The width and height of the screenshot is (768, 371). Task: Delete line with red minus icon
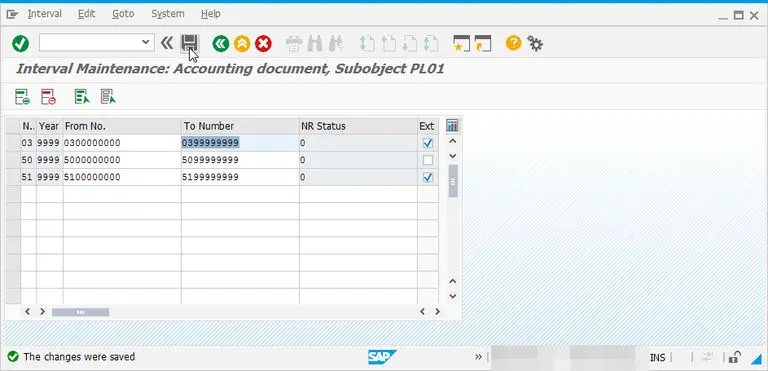(48, 97)
